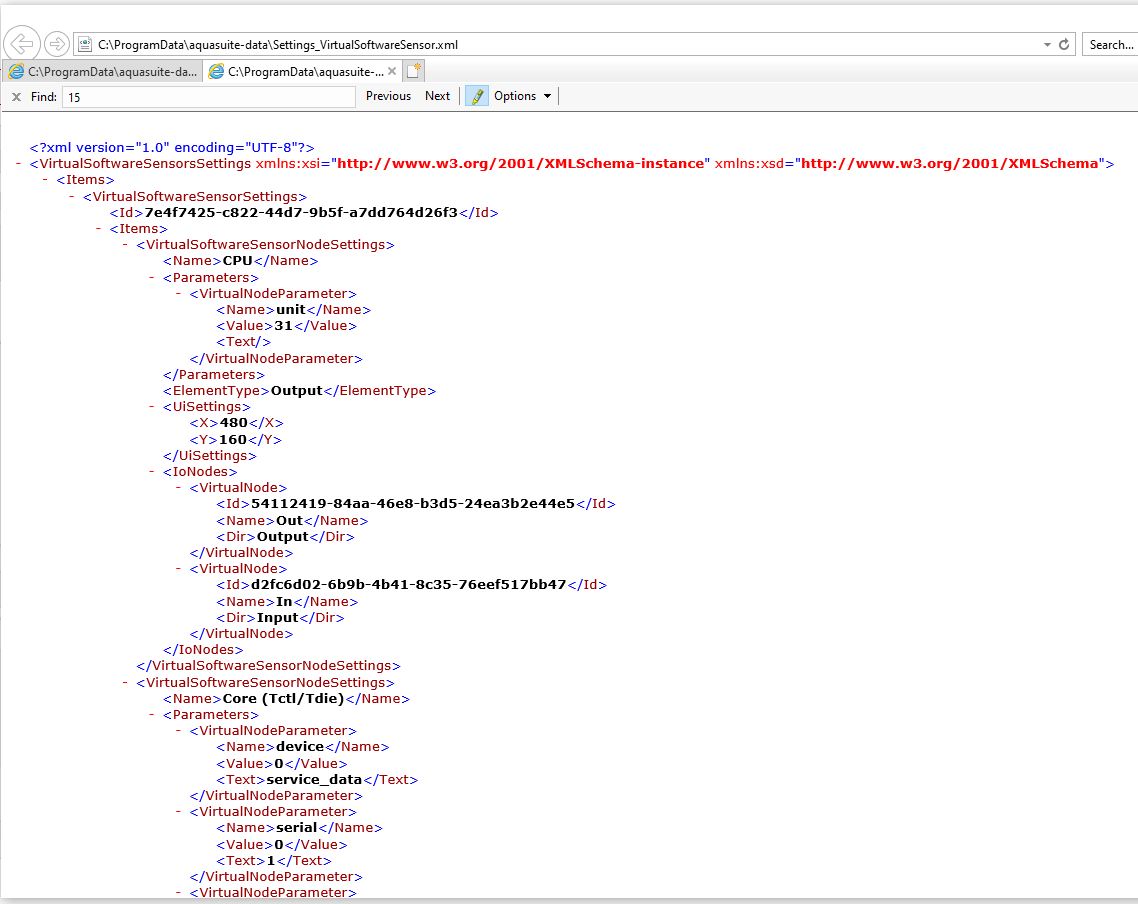This screenshot has width=1138, height=904.
Task: Click the Search box at top right
Action: click(1110, 44)
